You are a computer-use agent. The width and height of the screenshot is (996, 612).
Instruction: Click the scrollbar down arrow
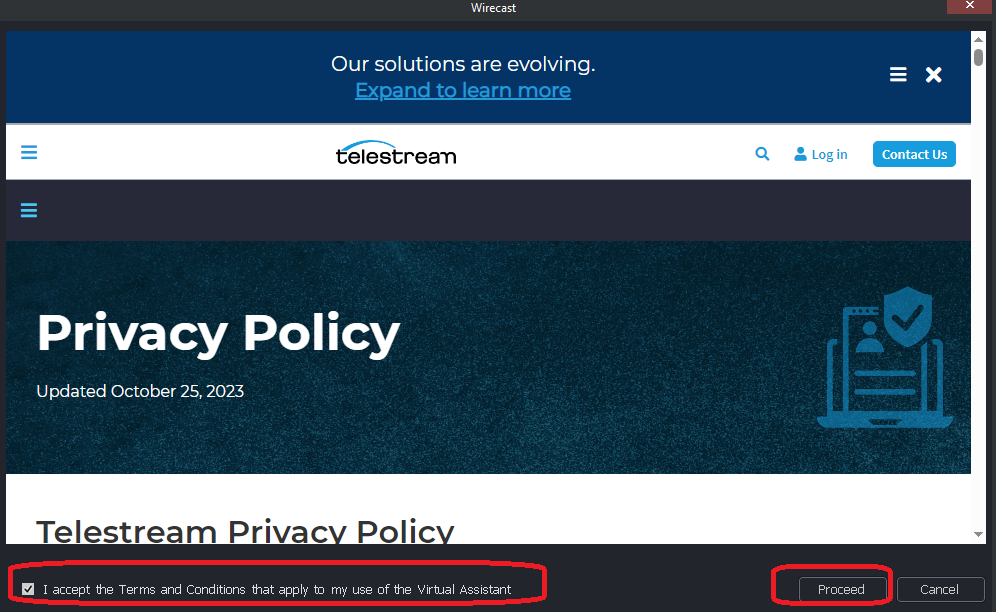pyautogui.click(x=979, y=535)
